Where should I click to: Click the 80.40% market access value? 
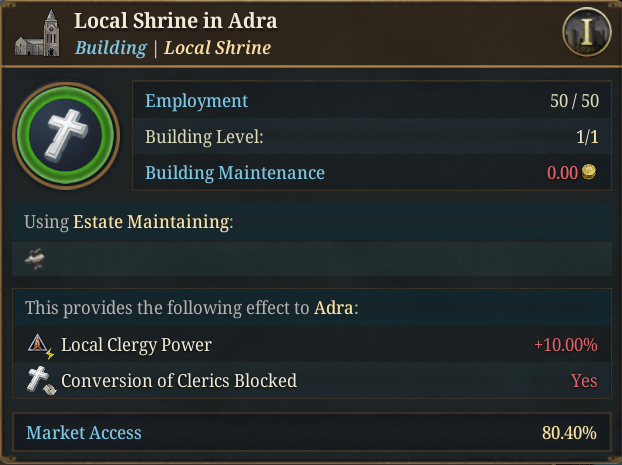(x=569, y=433)
